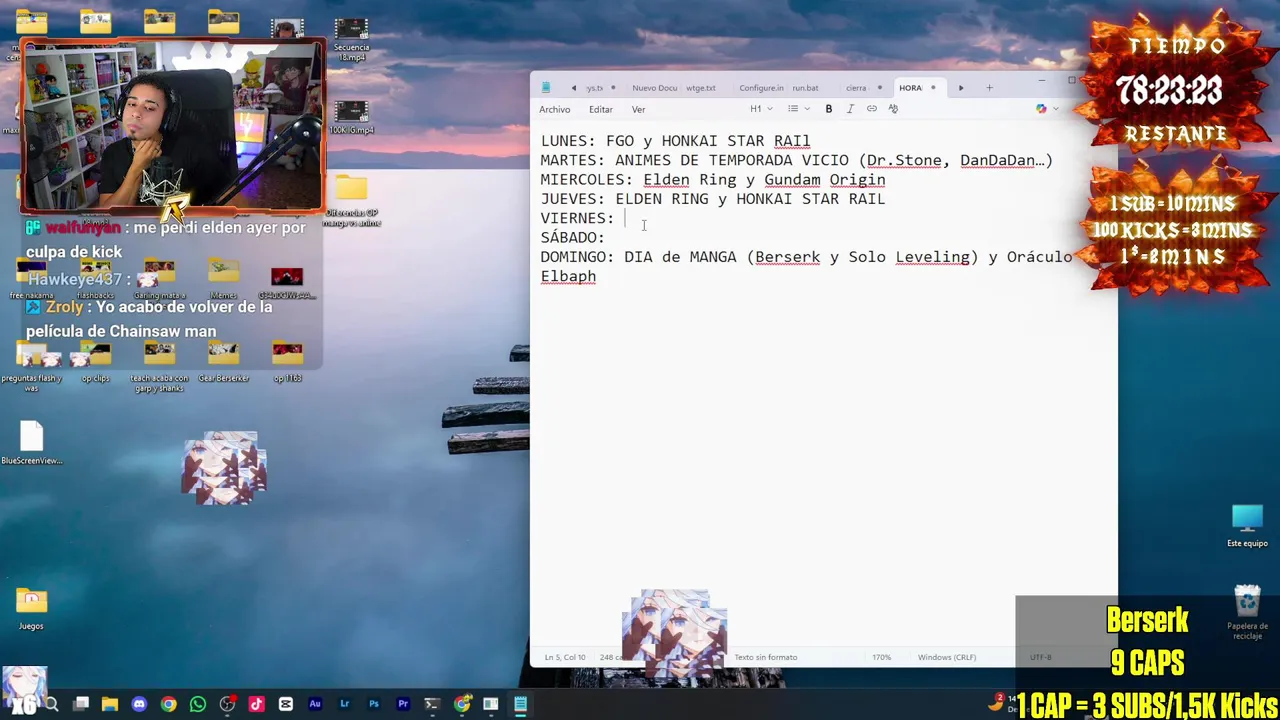
Task: Switch to the Nuevo Docu tab
Action: click(x=654, y=88)
